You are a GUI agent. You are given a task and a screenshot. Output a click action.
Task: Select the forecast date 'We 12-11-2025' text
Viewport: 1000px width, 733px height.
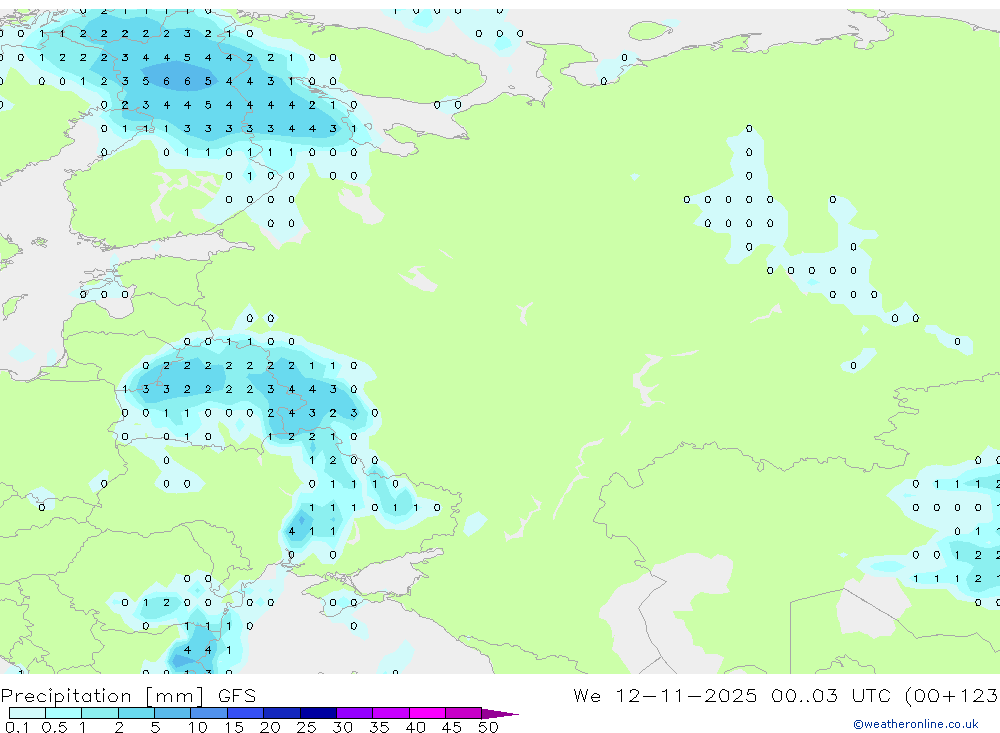pyautogui.click(x=665, y=695)
